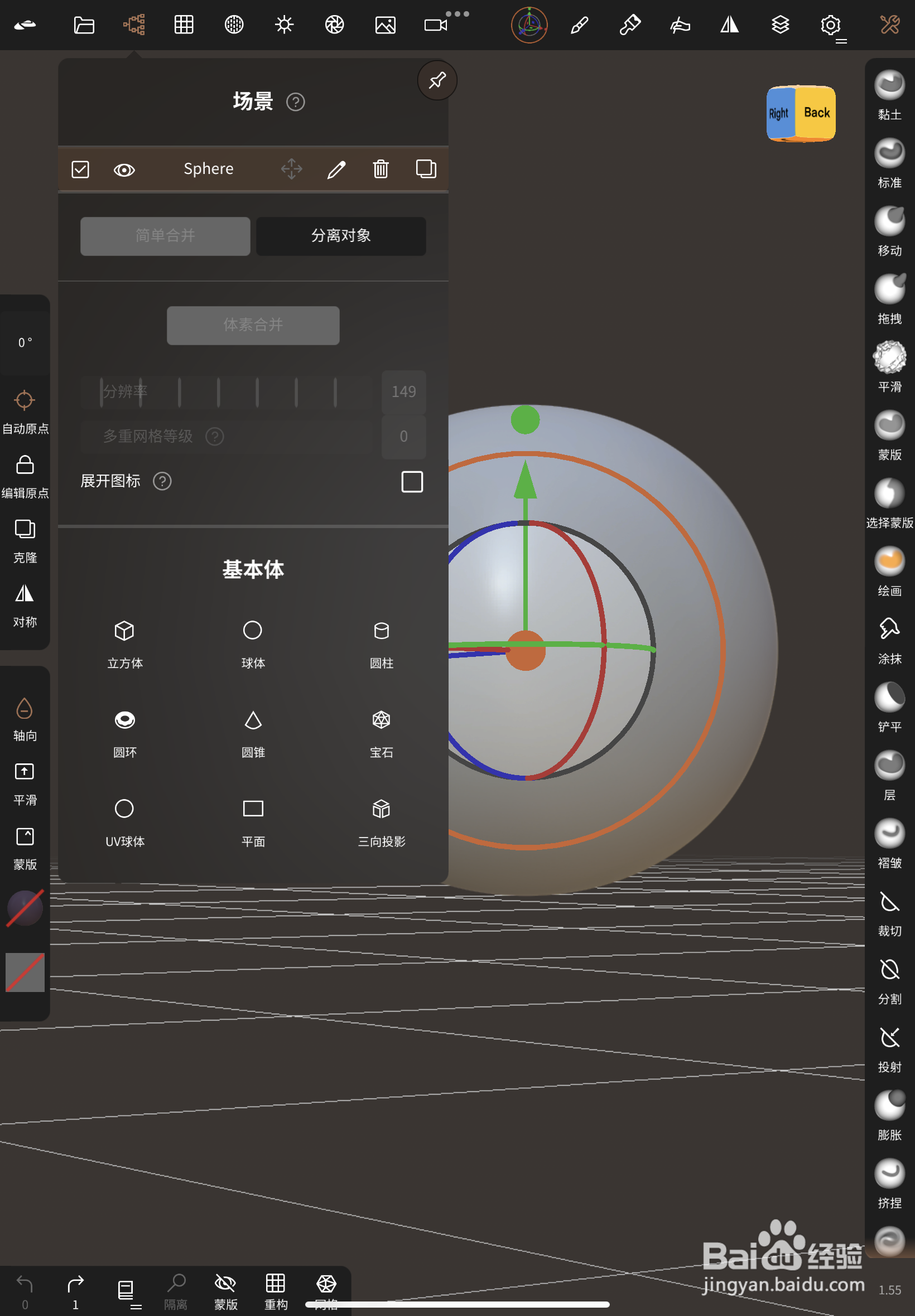Screen dimensions: 915x1316
Task: Open the lighting sun menu
Action: tap(284, 25)
